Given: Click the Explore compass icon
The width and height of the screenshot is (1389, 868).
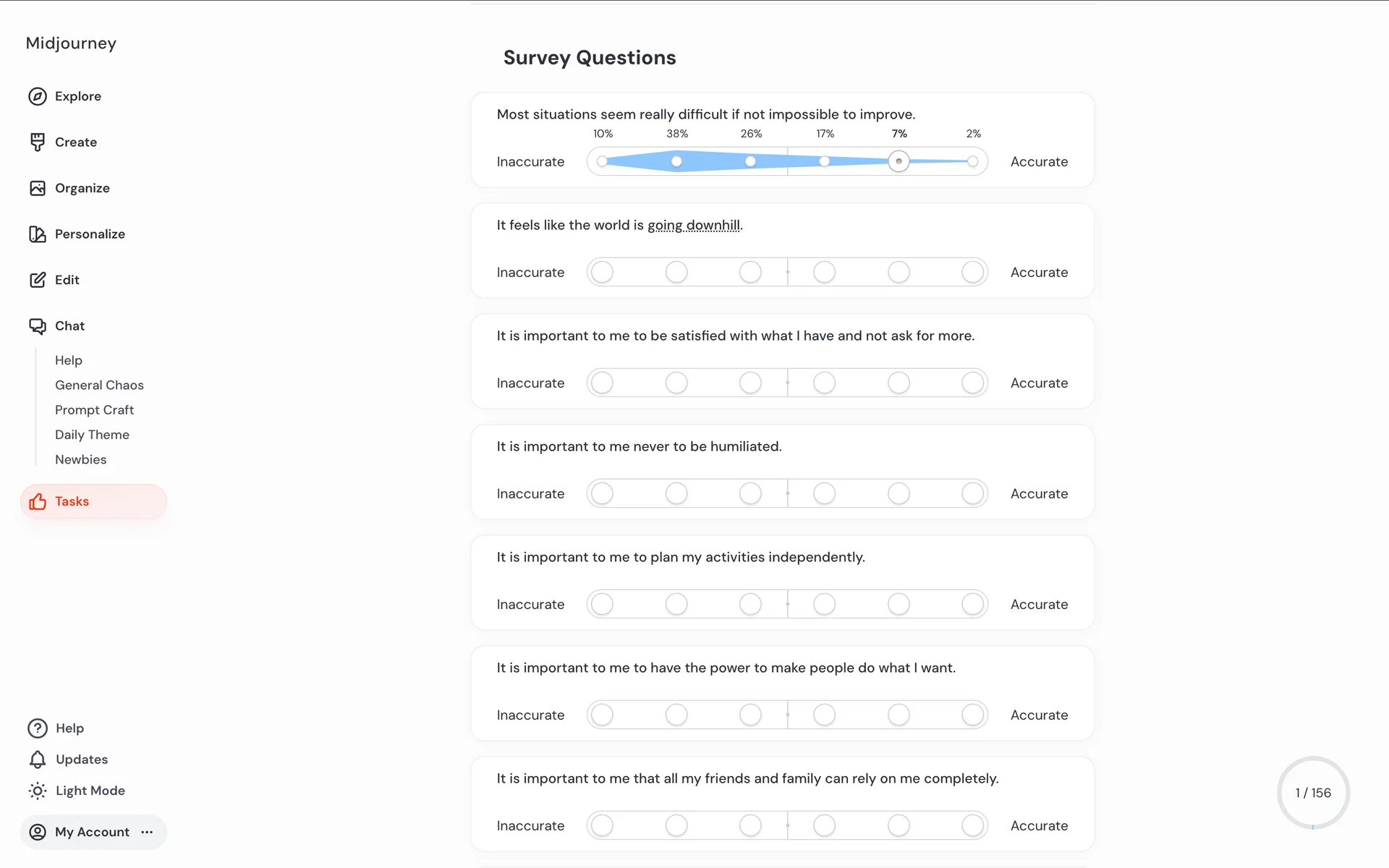Looking at the screenshot, I should coord(38,96).
